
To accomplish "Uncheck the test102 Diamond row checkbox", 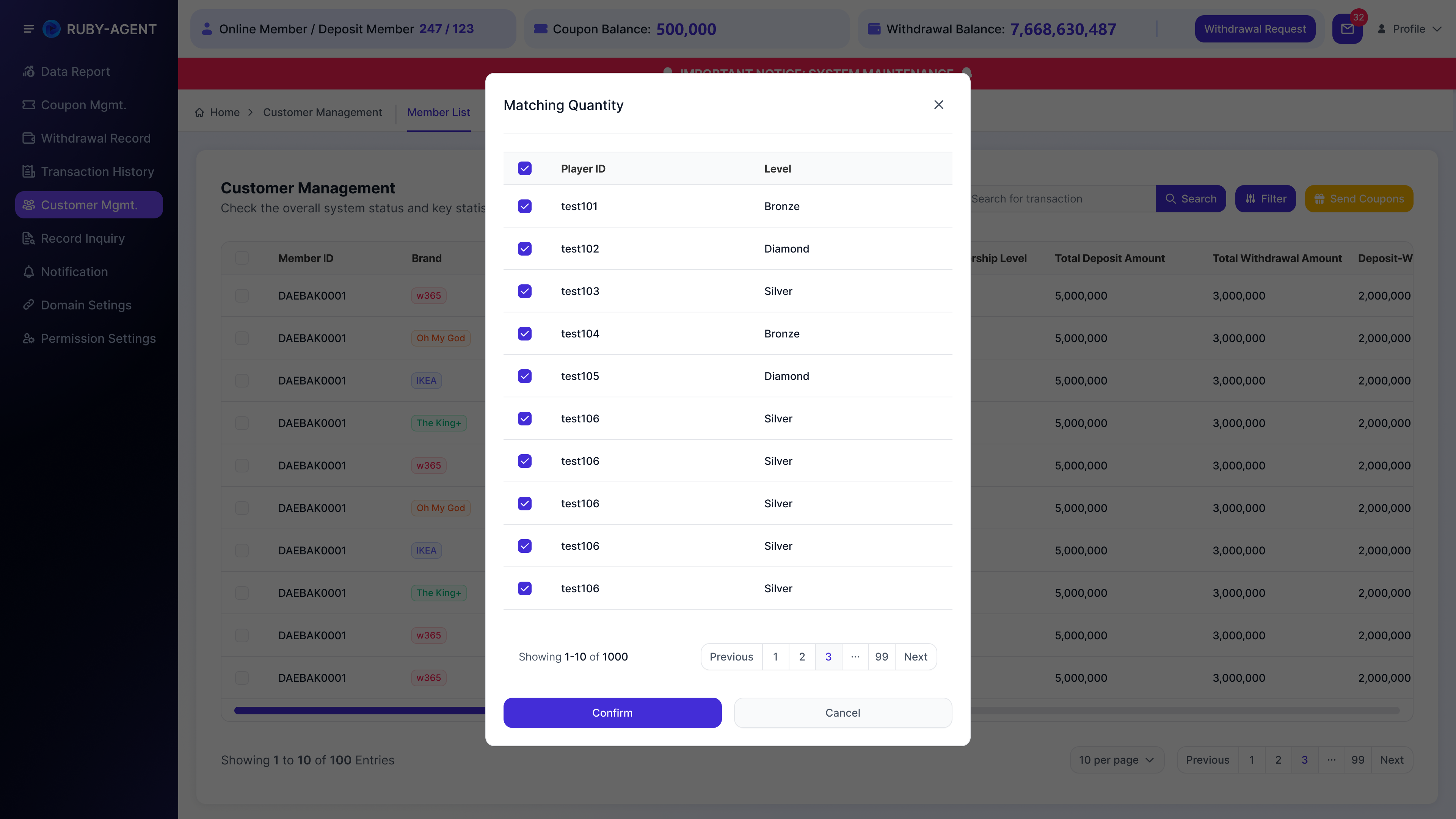I will [x=524, y=249].
